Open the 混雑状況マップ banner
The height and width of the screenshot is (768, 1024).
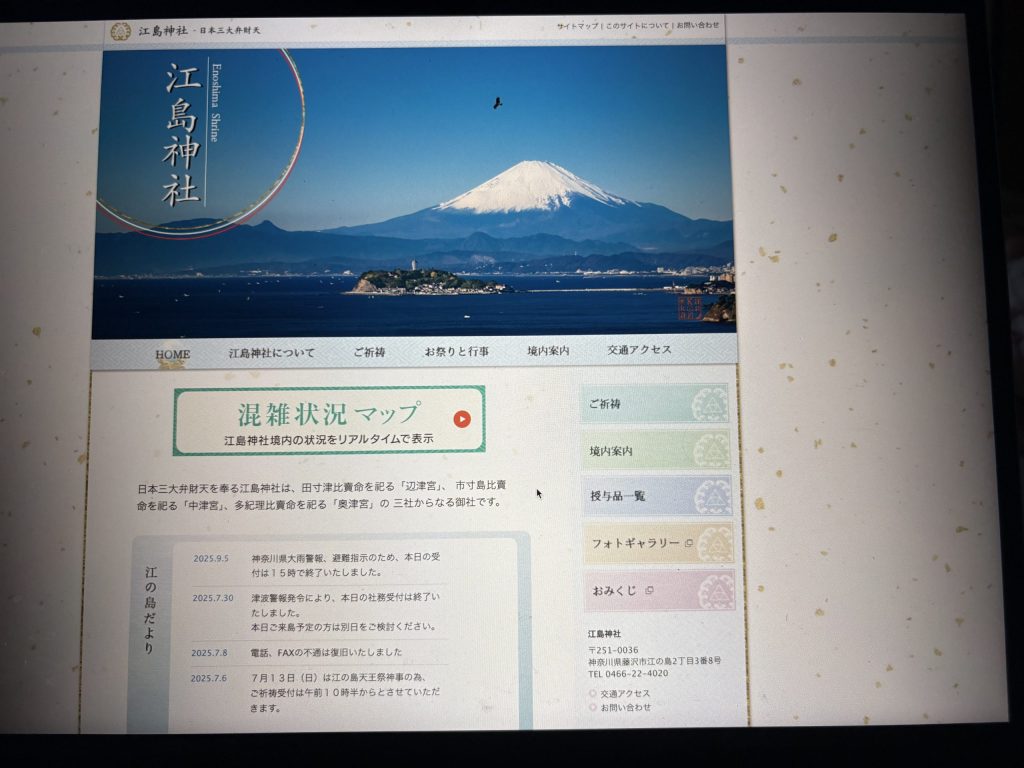[x=329, y=420]
